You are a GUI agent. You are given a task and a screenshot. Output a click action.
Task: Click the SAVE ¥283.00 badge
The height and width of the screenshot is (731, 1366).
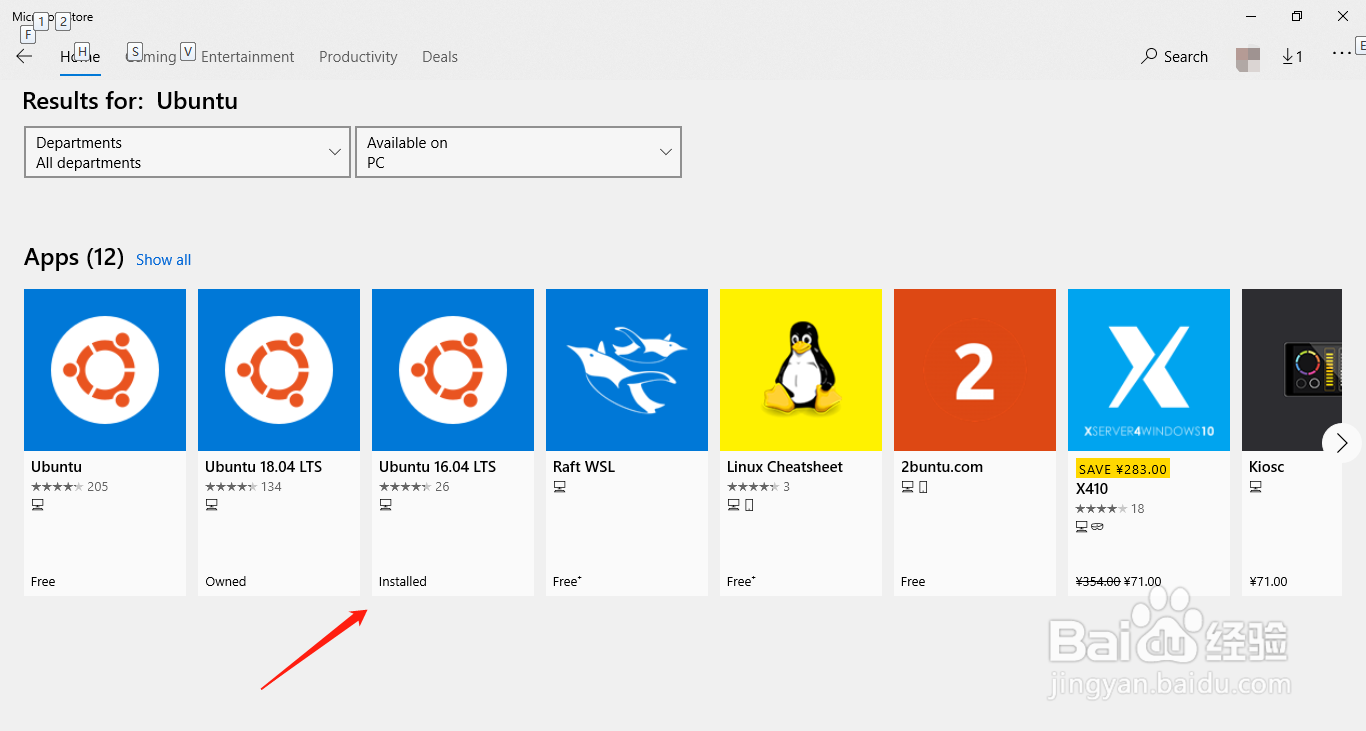click(x=1122, y=469)
